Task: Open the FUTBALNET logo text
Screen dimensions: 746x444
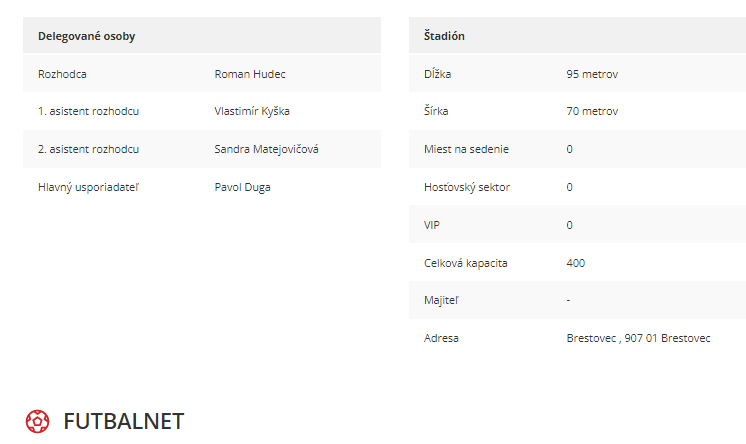Action: click(124, 422)
